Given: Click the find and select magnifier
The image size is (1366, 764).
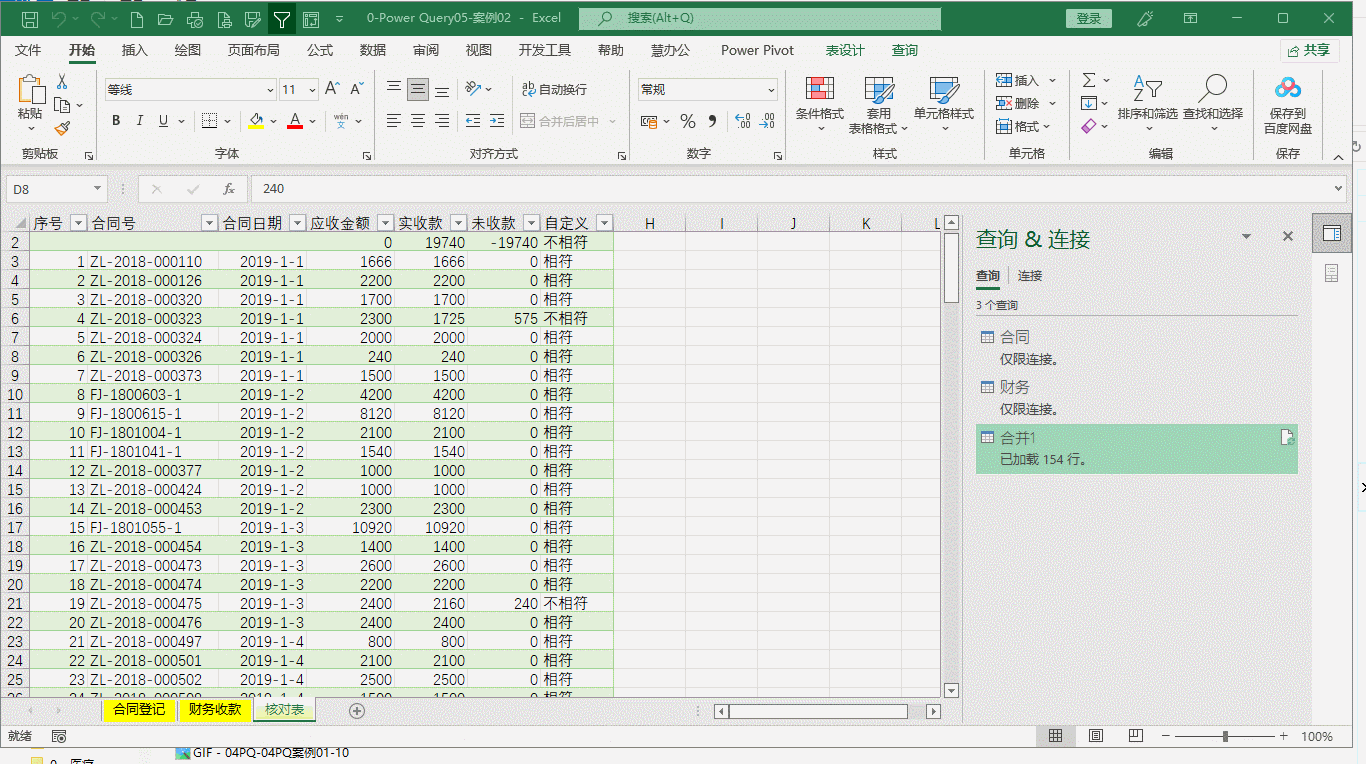Looking at the screenshot, I should (1213, 89).
